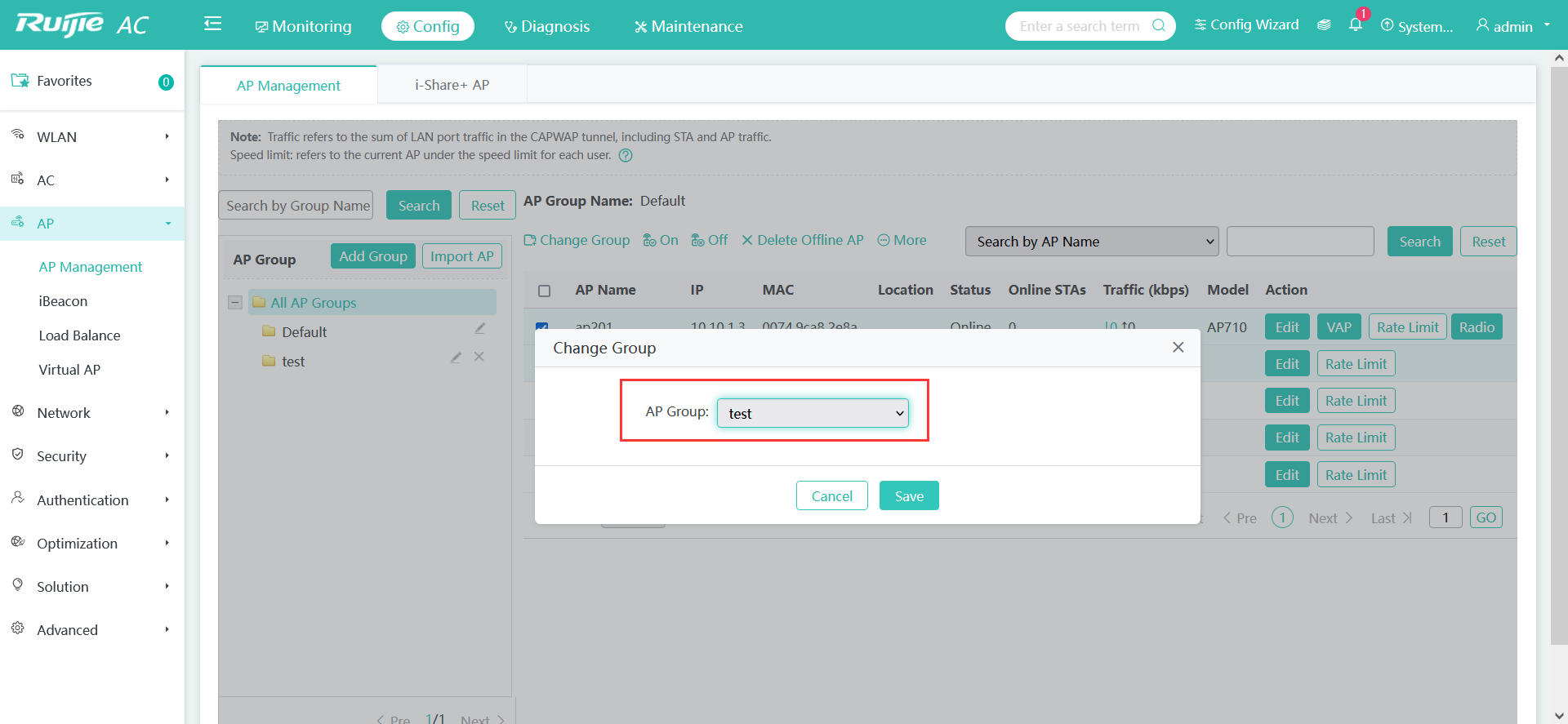
Task: Expand the WLAN sidebar menu
Action: [x=92, y=137]
